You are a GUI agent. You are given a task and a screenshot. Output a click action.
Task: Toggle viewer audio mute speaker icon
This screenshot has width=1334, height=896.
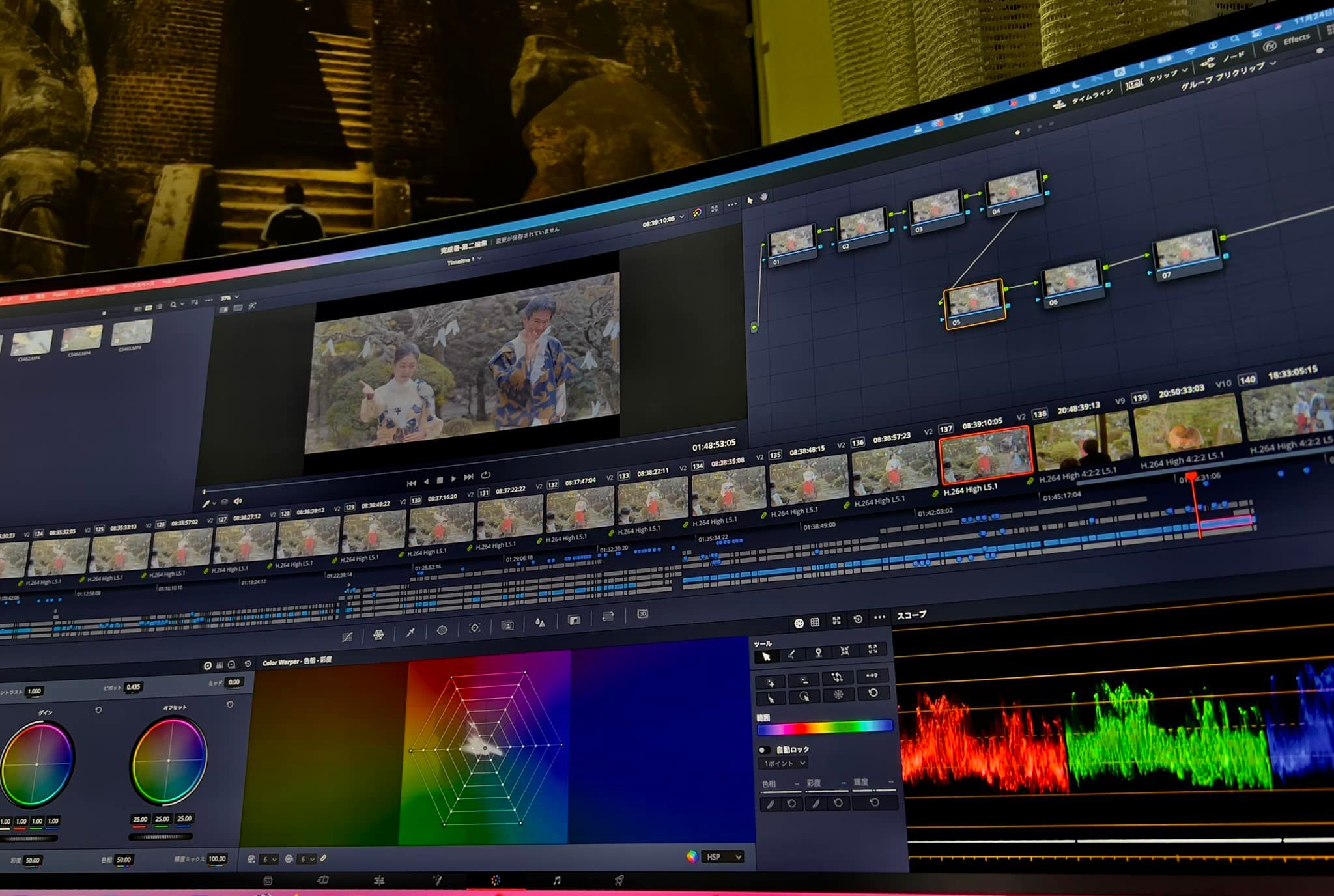click(238, 501)
